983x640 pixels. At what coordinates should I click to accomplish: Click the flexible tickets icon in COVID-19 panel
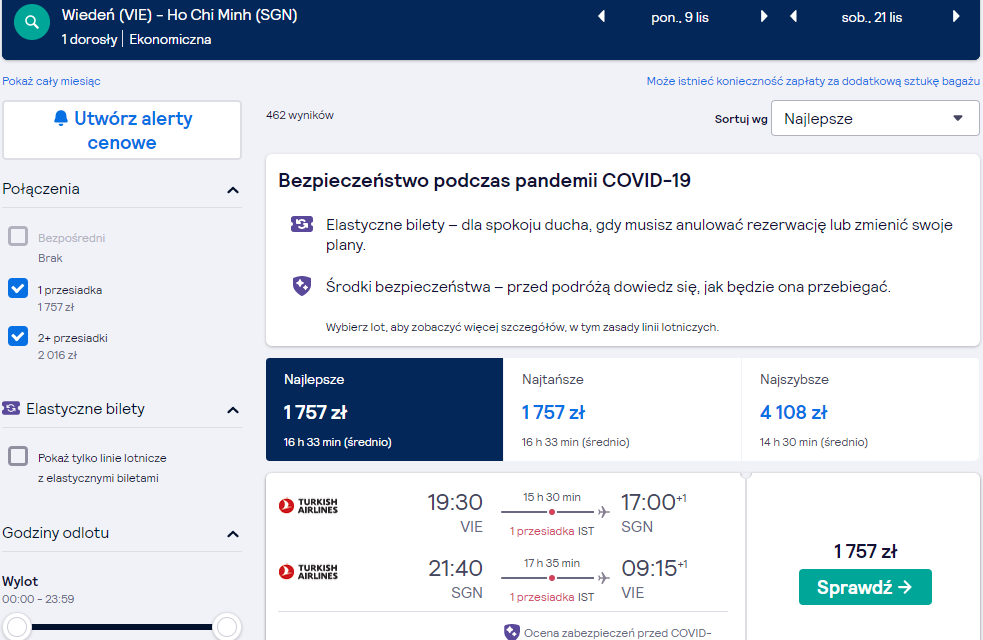(x=302, y=224)
